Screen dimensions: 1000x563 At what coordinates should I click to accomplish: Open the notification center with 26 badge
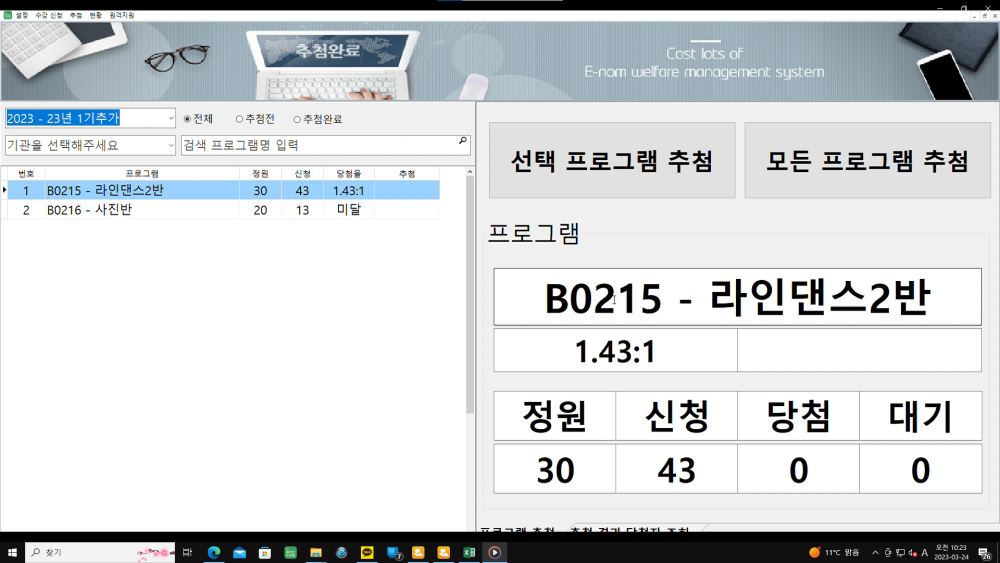[985, 553]
